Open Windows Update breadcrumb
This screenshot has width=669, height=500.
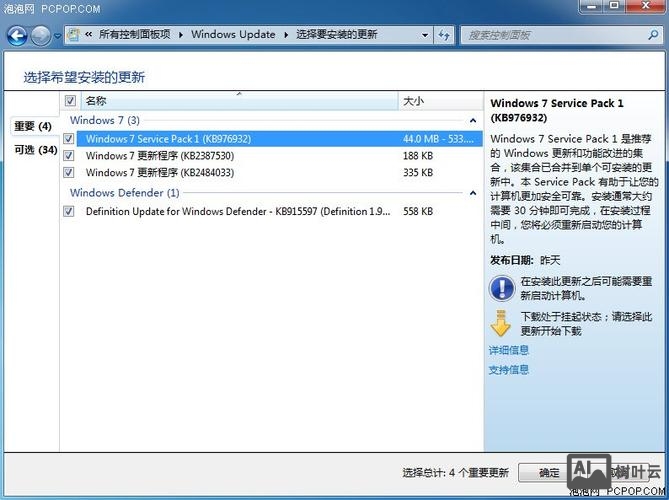tap(233, 35)
